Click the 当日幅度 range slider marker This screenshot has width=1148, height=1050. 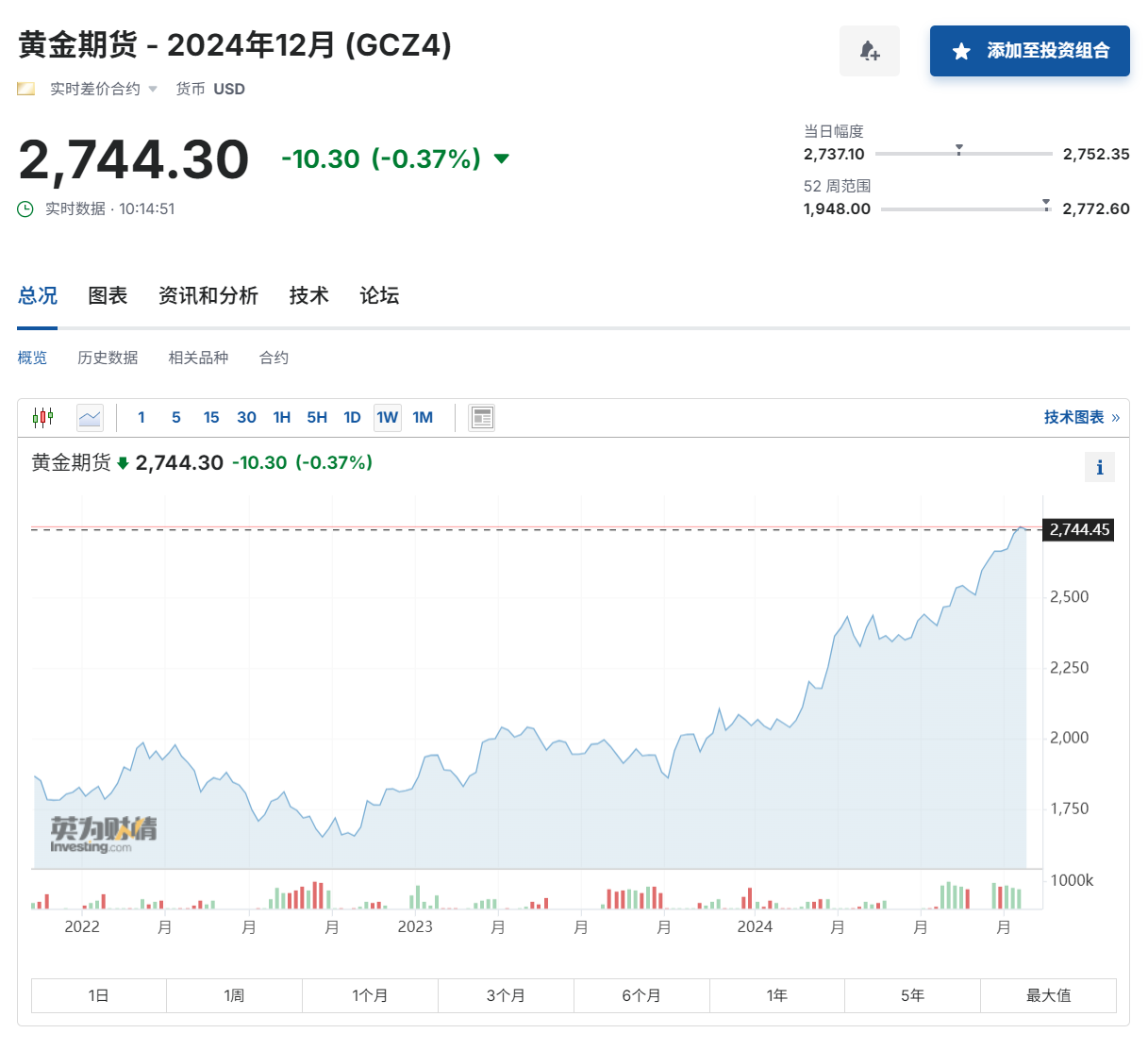point(958,148)
